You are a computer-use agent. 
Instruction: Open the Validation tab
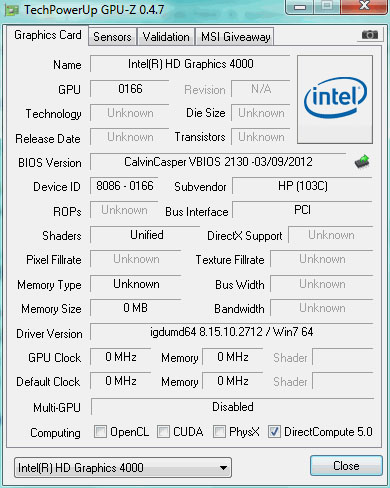pos(166,37)
